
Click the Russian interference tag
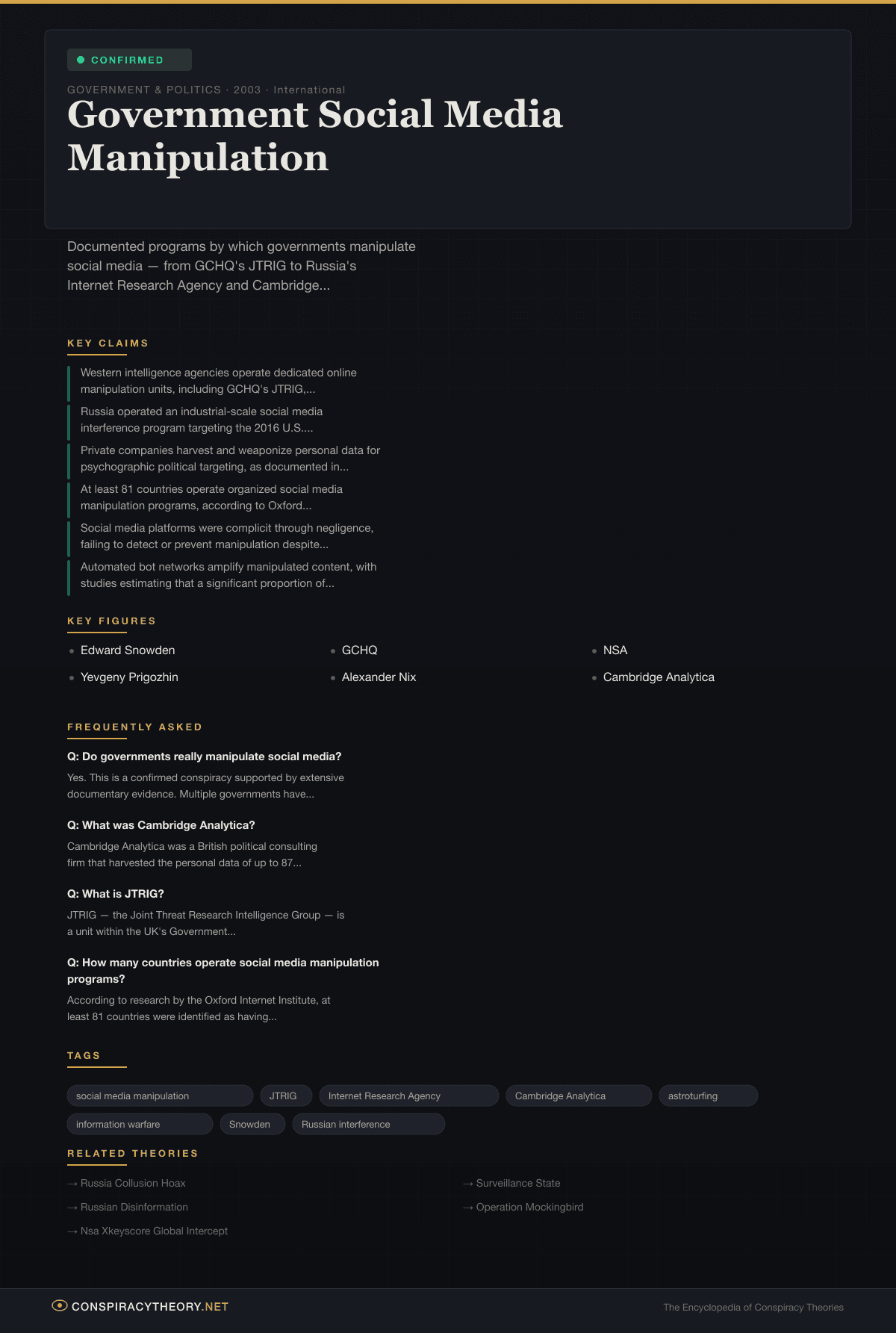pos(367,1124)
